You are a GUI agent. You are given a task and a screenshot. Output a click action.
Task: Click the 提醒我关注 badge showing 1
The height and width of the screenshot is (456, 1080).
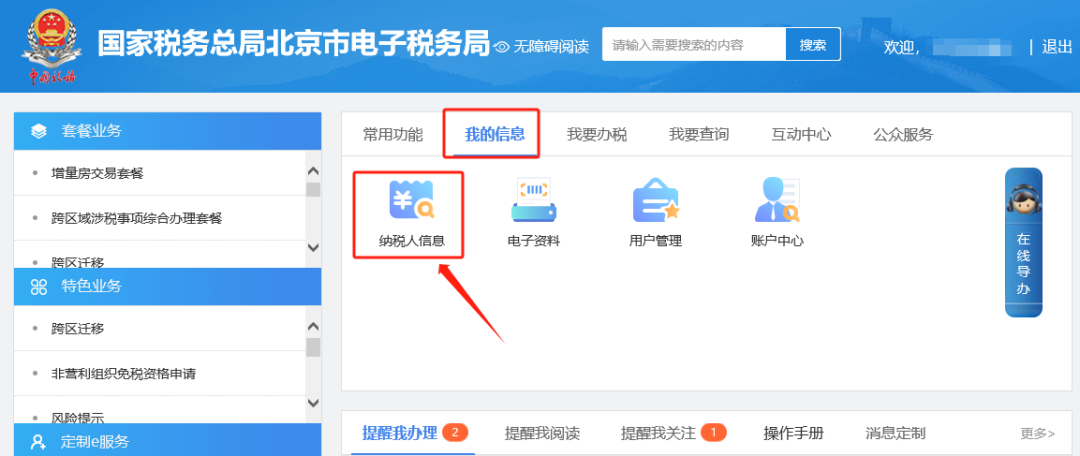pyautogui.click(x=714, y=433)
